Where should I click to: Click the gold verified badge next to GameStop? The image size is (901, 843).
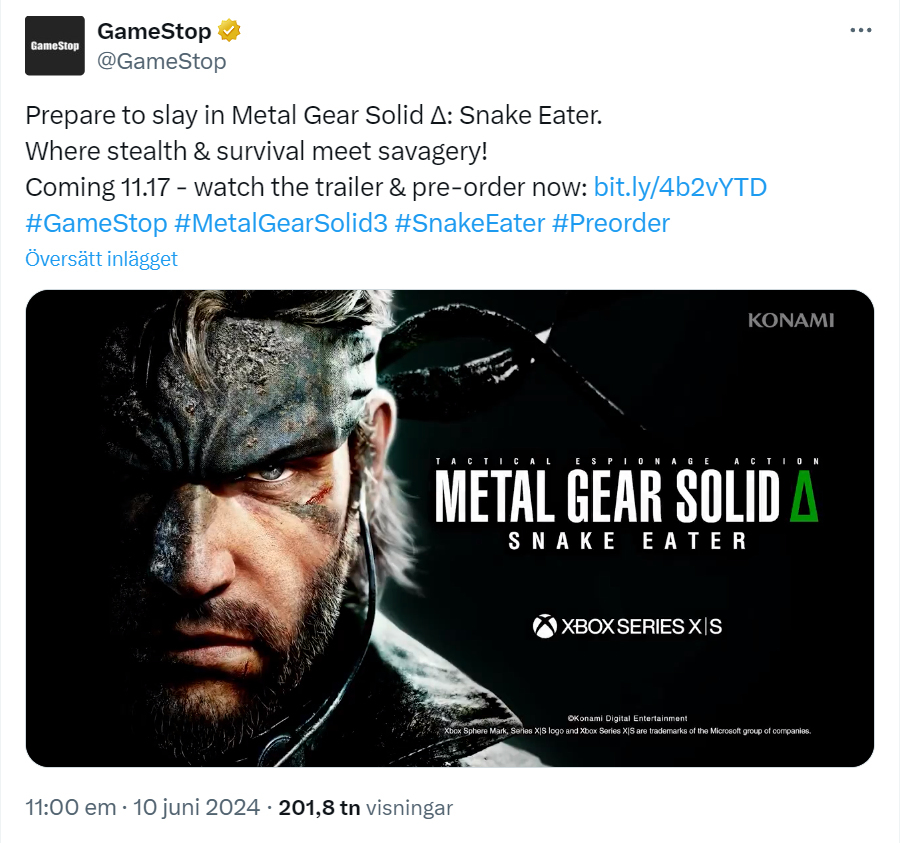point(231,30)
